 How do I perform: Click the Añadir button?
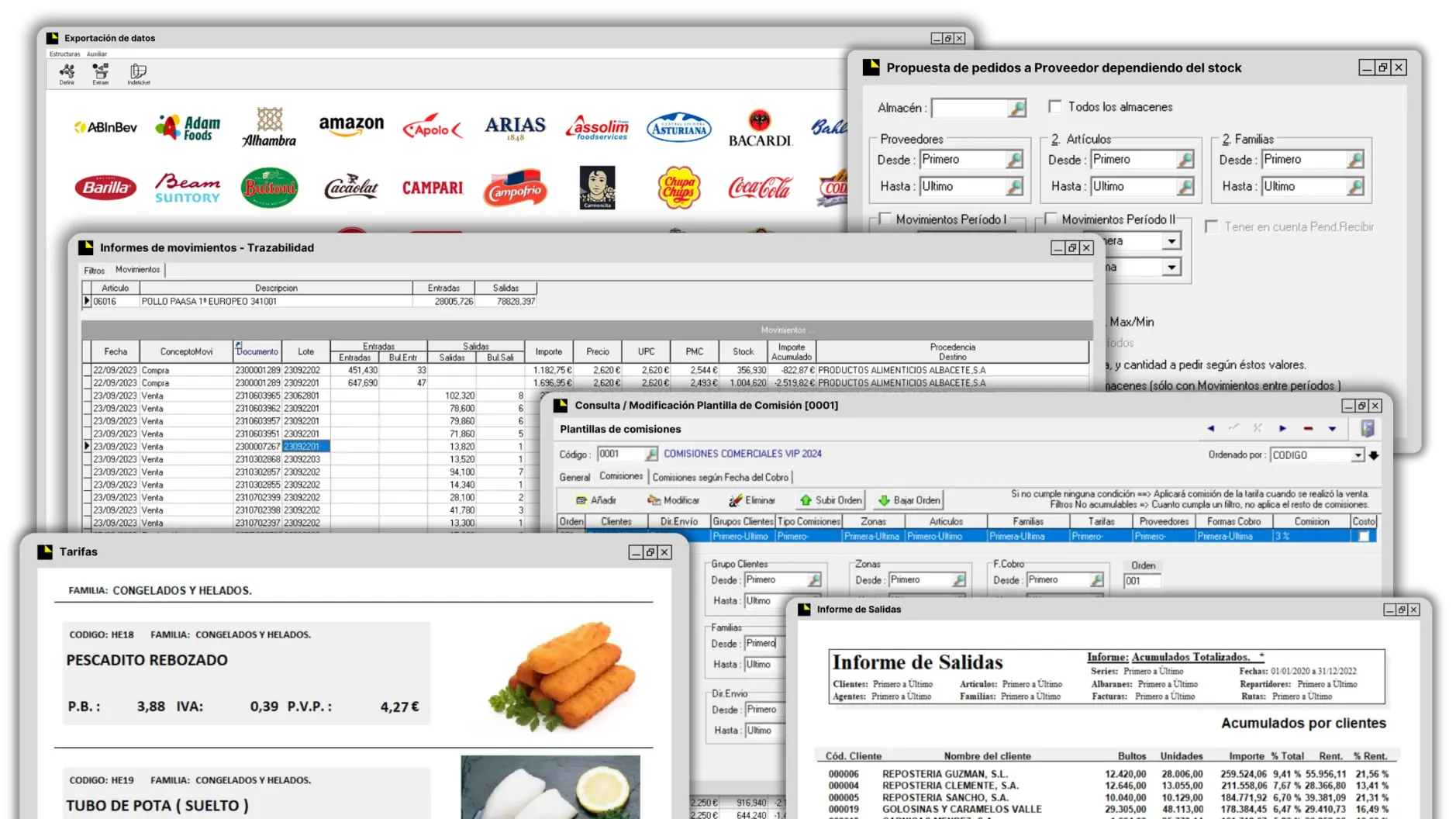click(597, 500)
